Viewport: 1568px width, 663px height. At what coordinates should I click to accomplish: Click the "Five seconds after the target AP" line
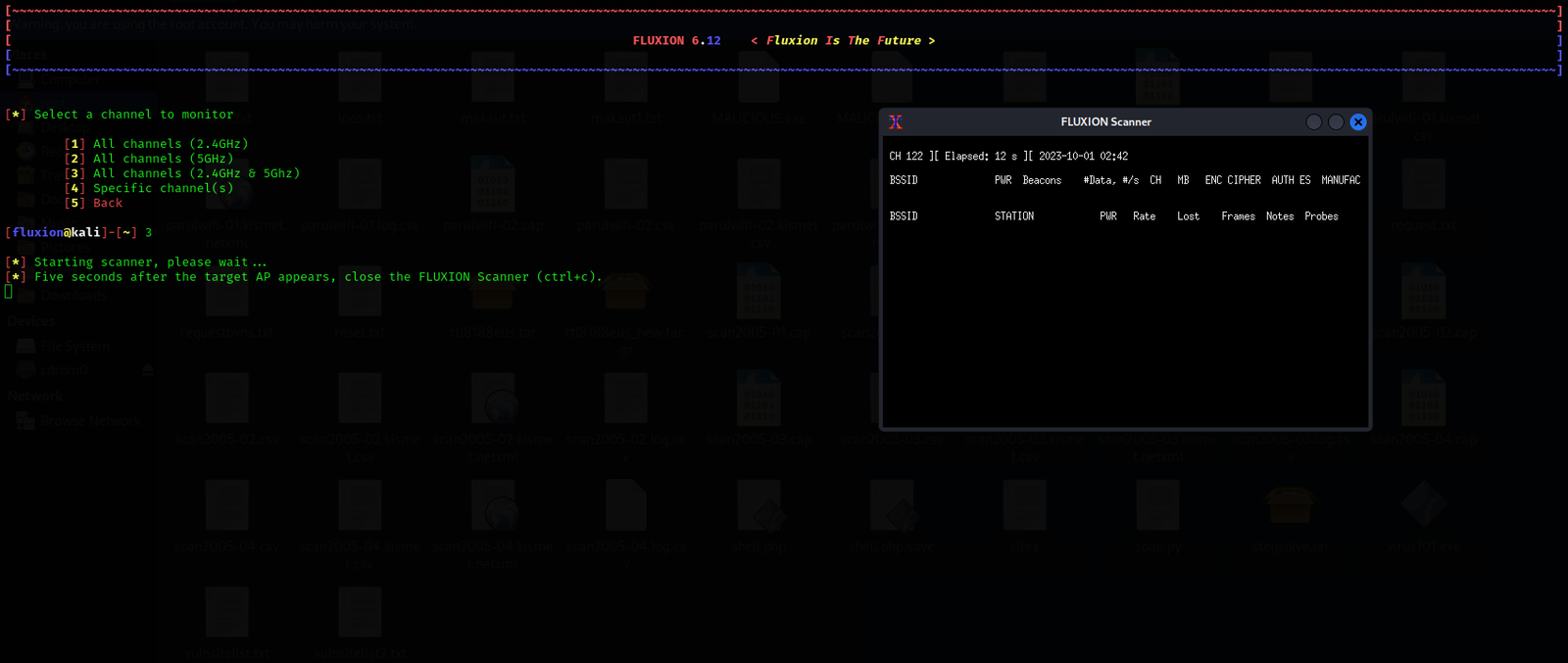pos(318,277)
